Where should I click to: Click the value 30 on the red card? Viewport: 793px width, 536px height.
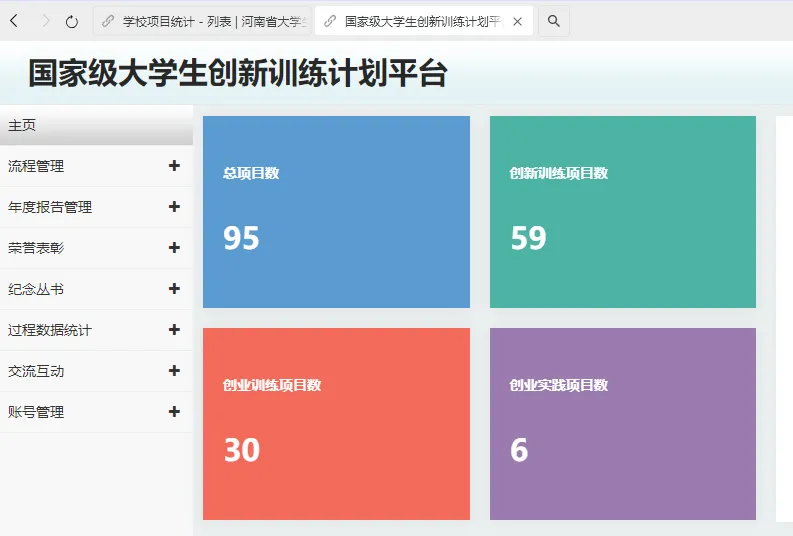pyautogui.click(x=242, y=450)
